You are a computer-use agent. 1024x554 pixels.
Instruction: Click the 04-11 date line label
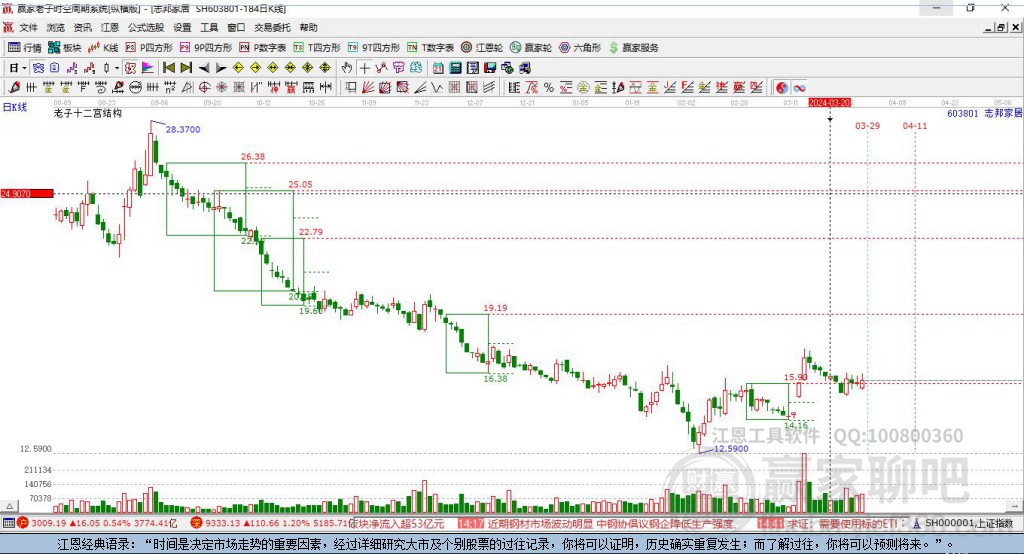(915, 125)
